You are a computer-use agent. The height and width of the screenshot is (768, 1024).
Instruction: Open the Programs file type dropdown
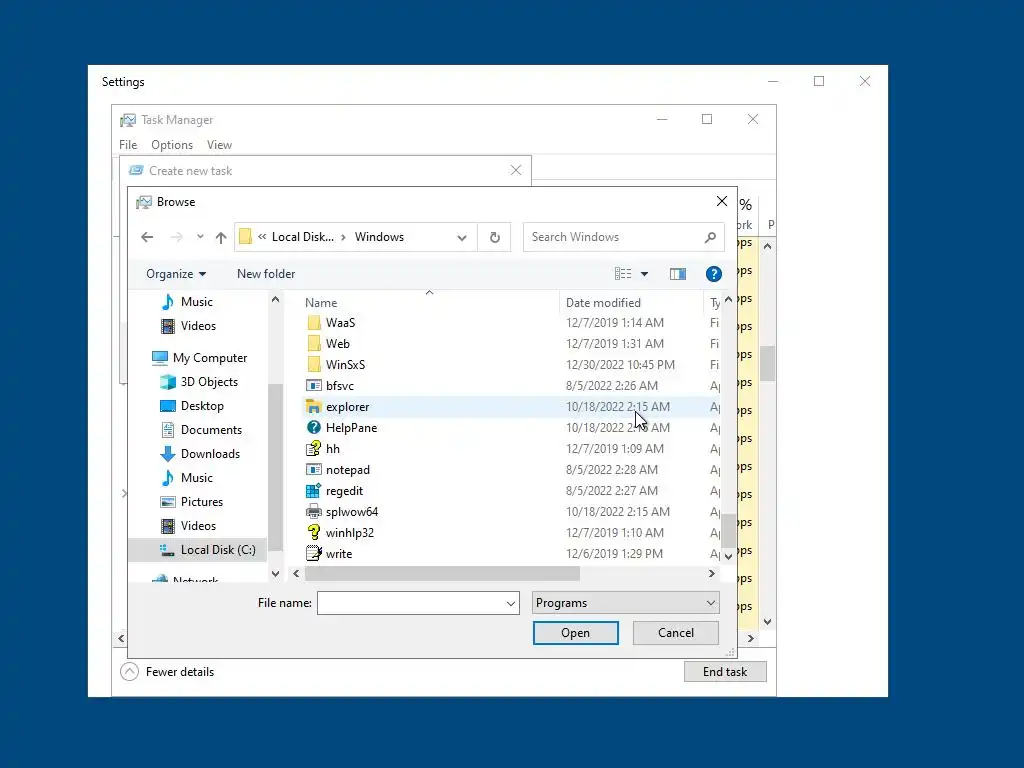(x=626, y=603)
